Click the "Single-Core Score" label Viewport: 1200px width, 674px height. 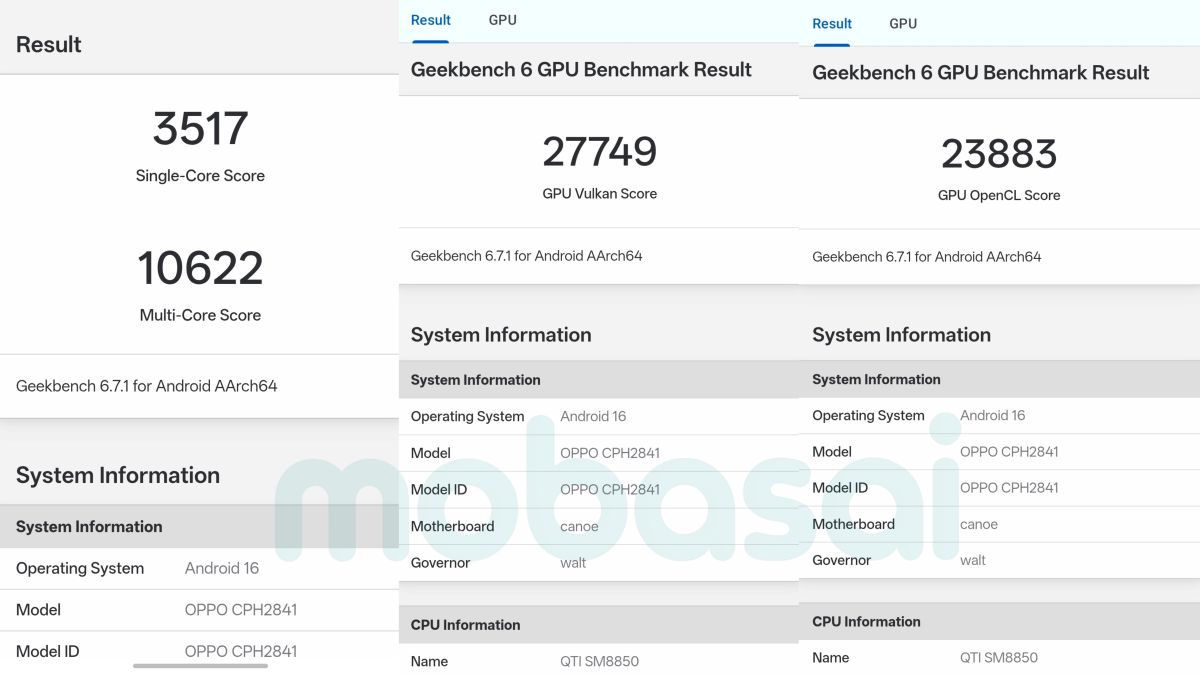click(200, 176)
